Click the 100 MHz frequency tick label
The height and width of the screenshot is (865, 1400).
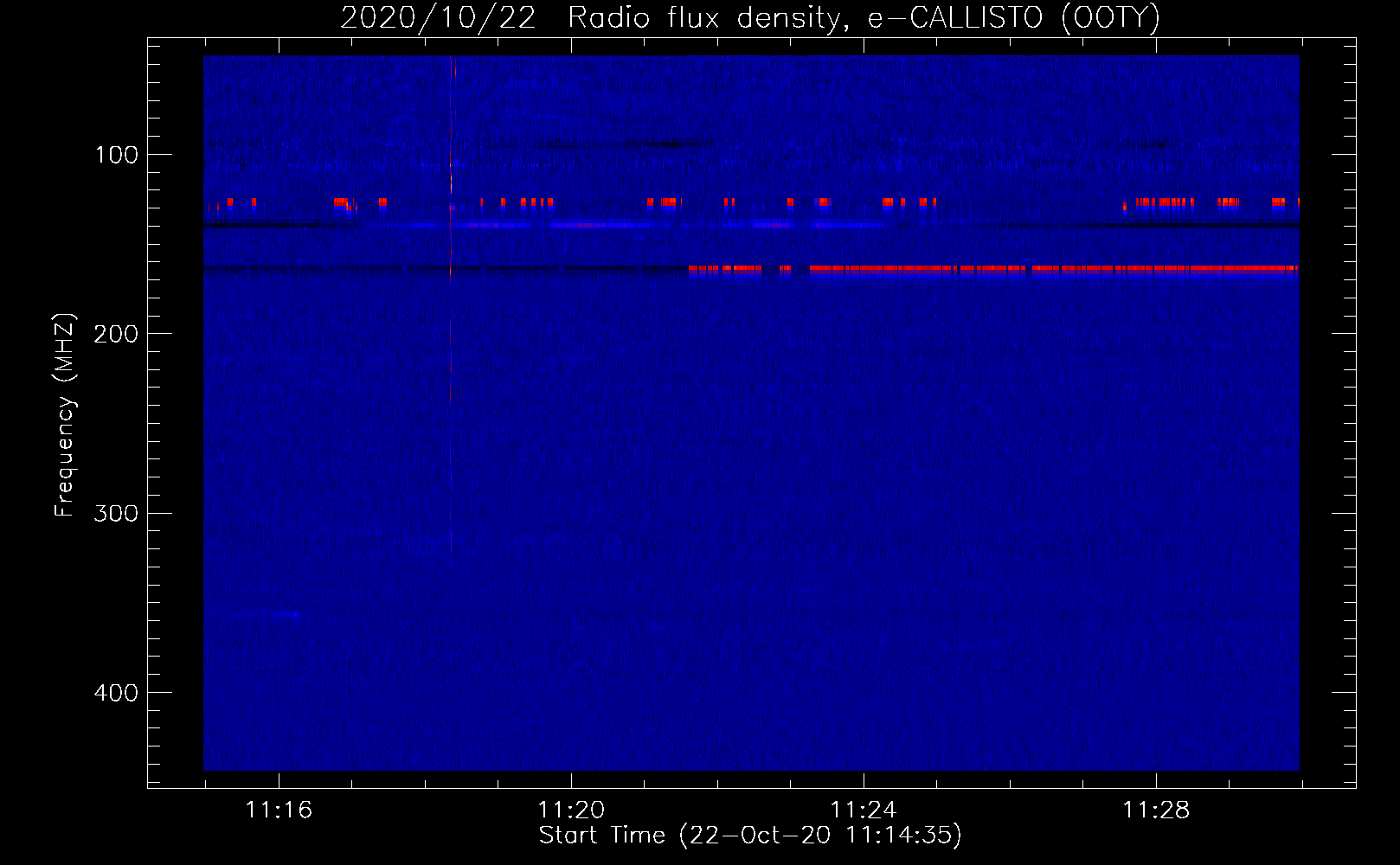click(117, 155)
